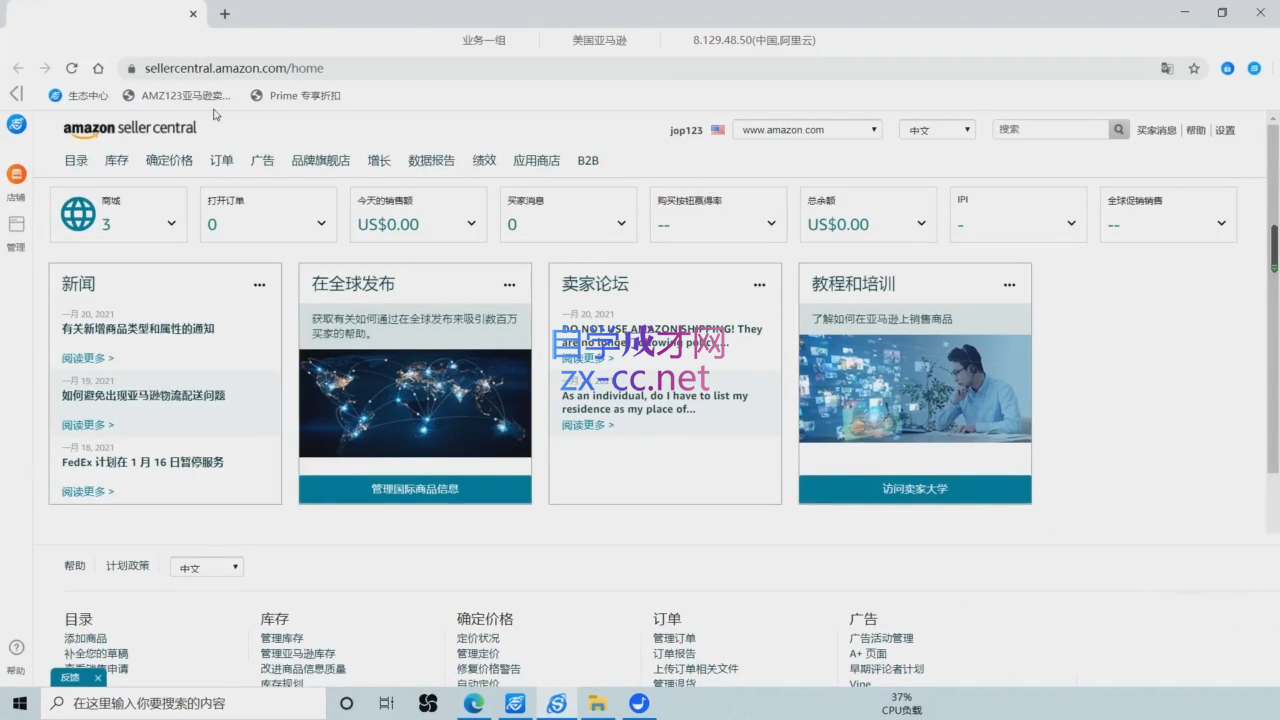Screen dimensions: 1280x720
Task: Reload the page with refresh icon
Action: 72,68
